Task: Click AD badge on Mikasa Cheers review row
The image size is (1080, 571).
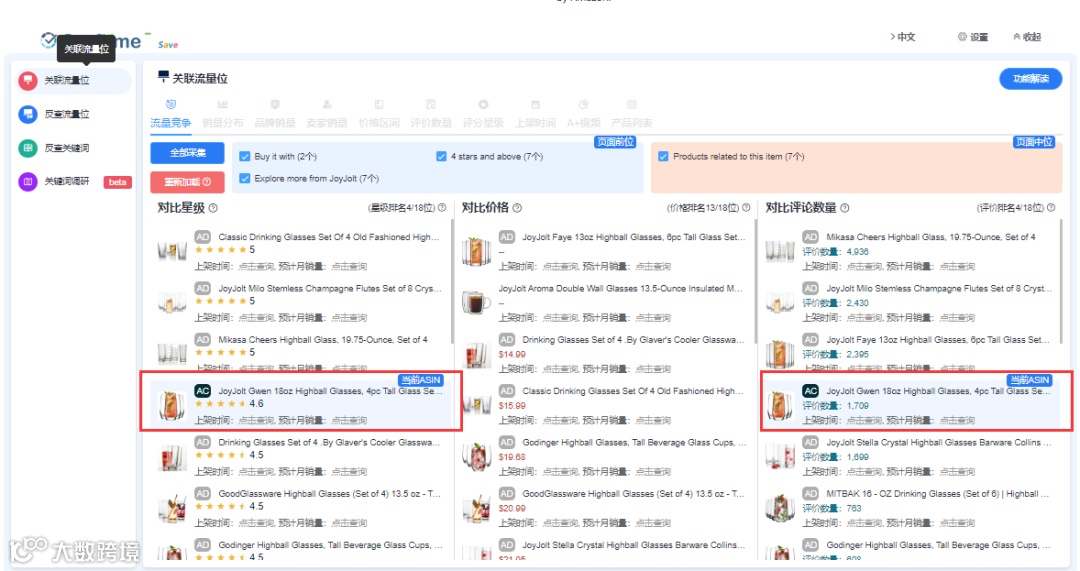Action: (811, 237)
